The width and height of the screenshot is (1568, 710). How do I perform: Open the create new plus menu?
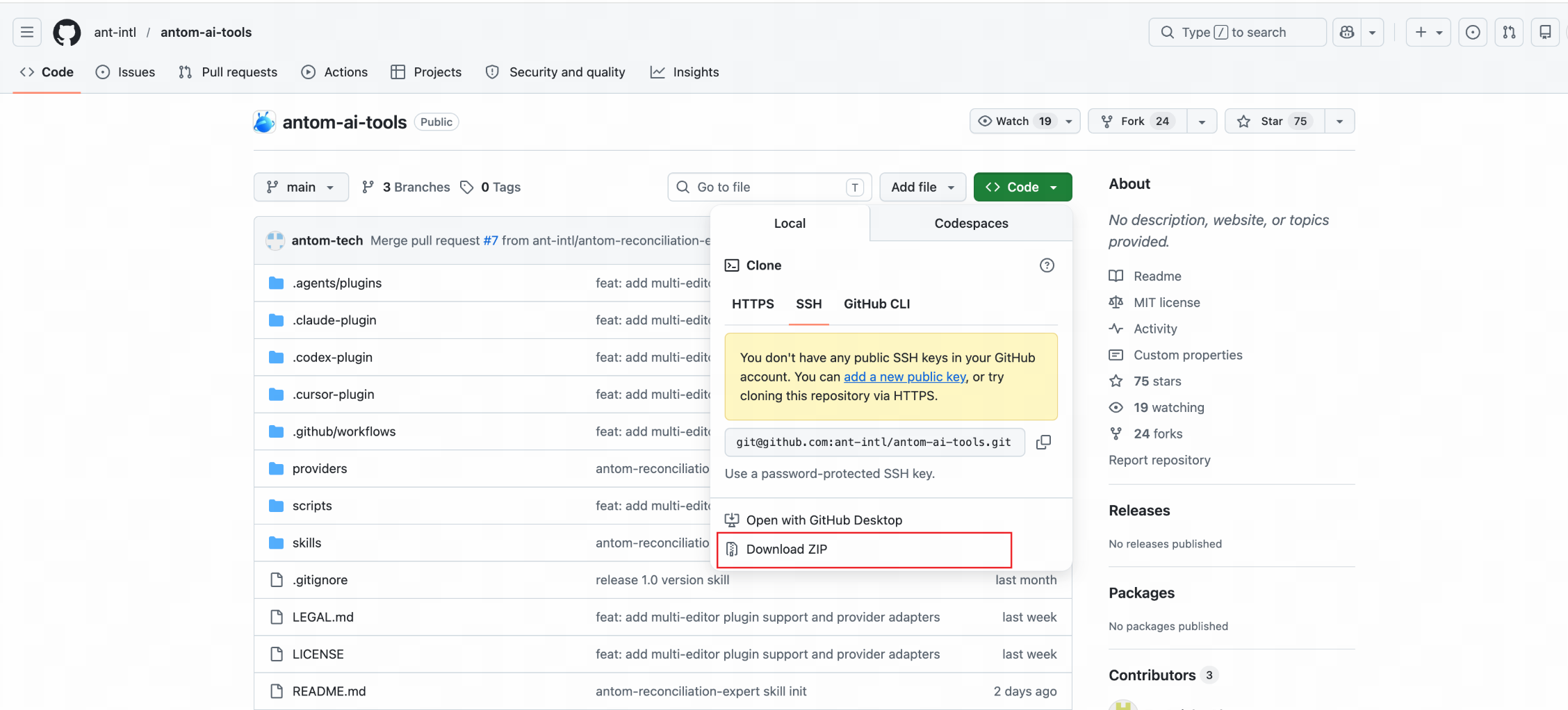point(1428,32)
